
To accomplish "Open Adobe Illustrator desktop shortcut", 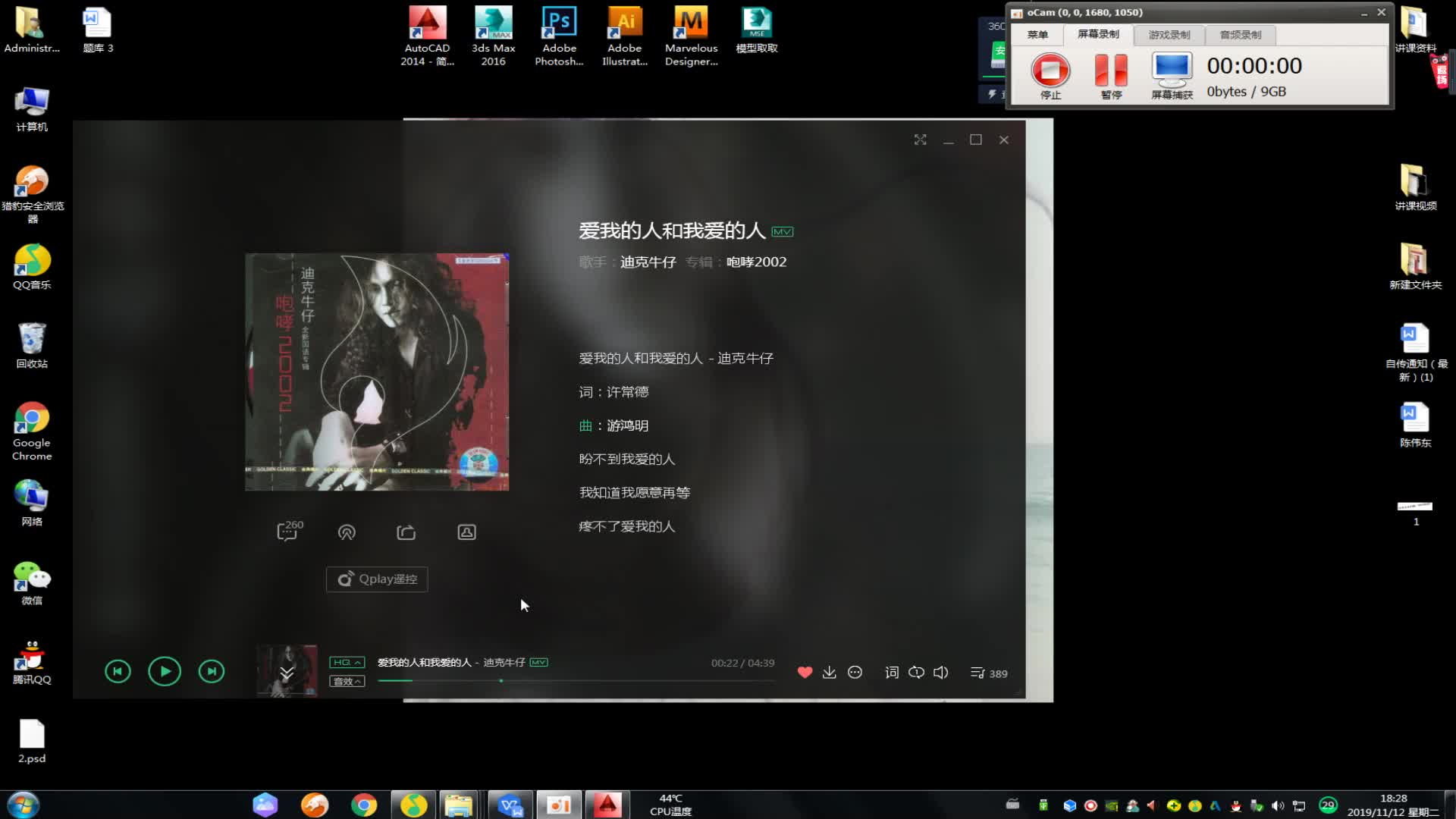I will click(625, 36).
